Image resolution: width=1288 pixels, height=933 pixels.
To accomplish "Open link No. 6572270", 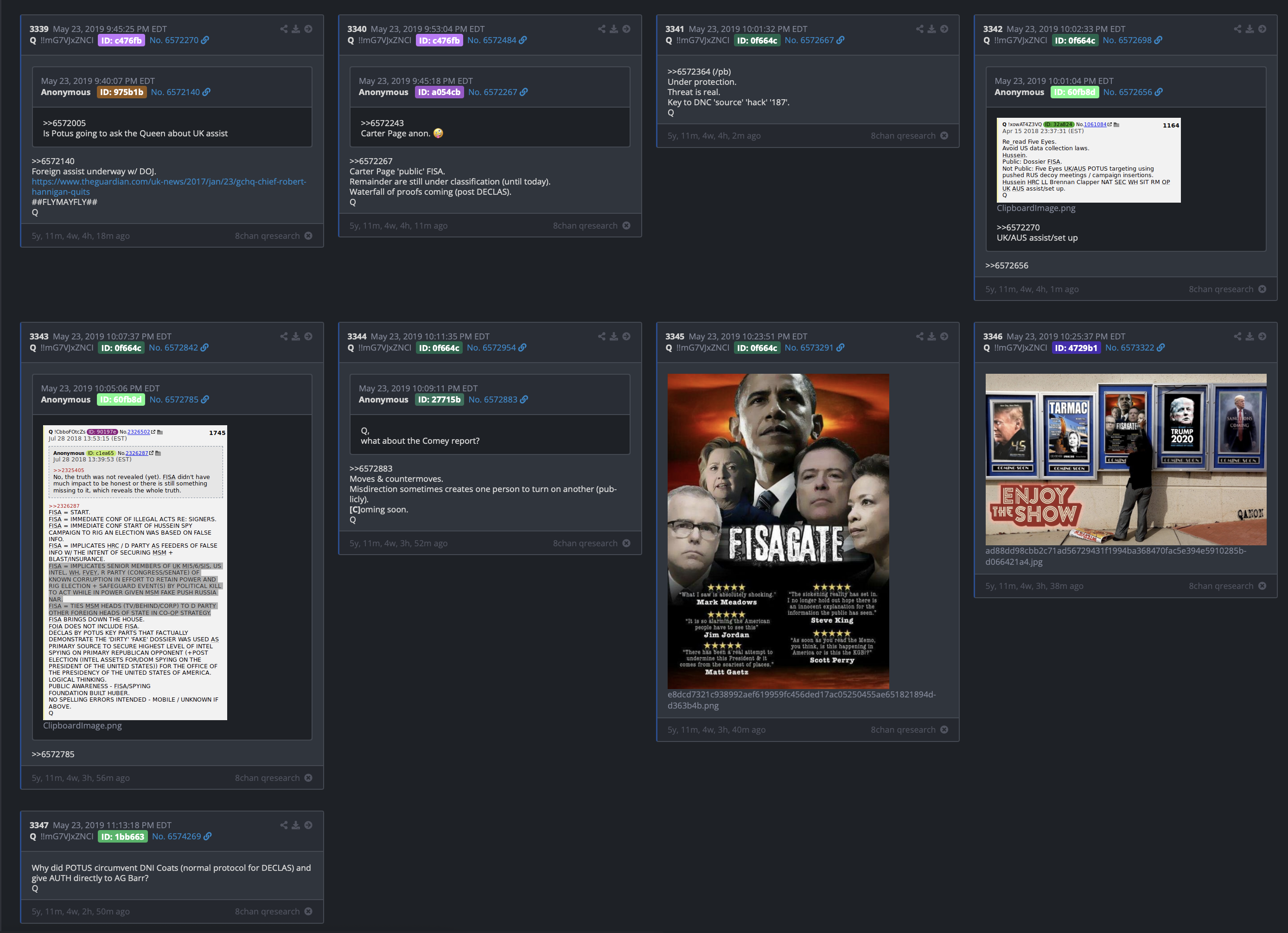I will coord(174,40).
